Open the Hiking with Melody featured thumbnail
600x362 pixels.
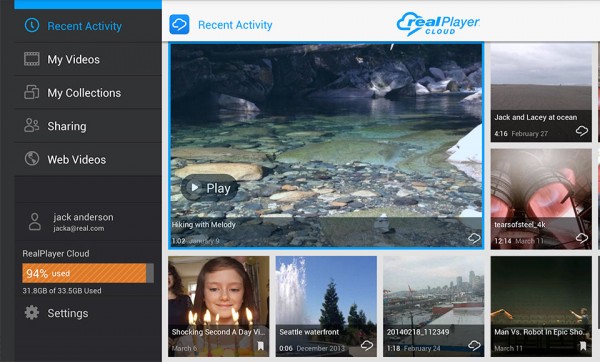(326, 145)
